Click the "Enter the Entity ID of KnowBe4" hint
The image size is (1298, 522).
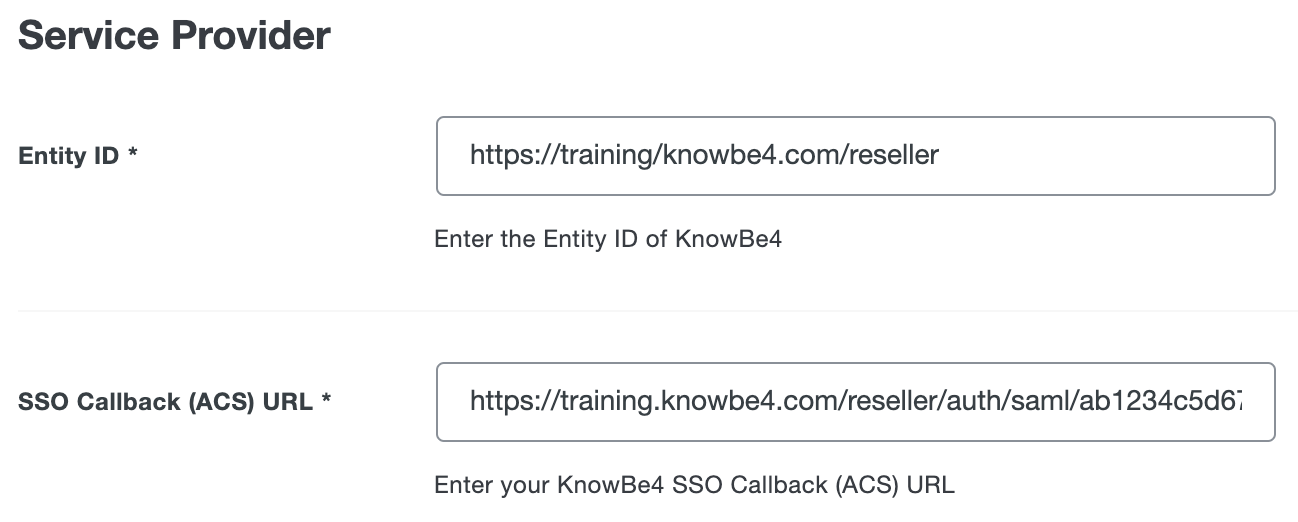[x=607, y=240]
